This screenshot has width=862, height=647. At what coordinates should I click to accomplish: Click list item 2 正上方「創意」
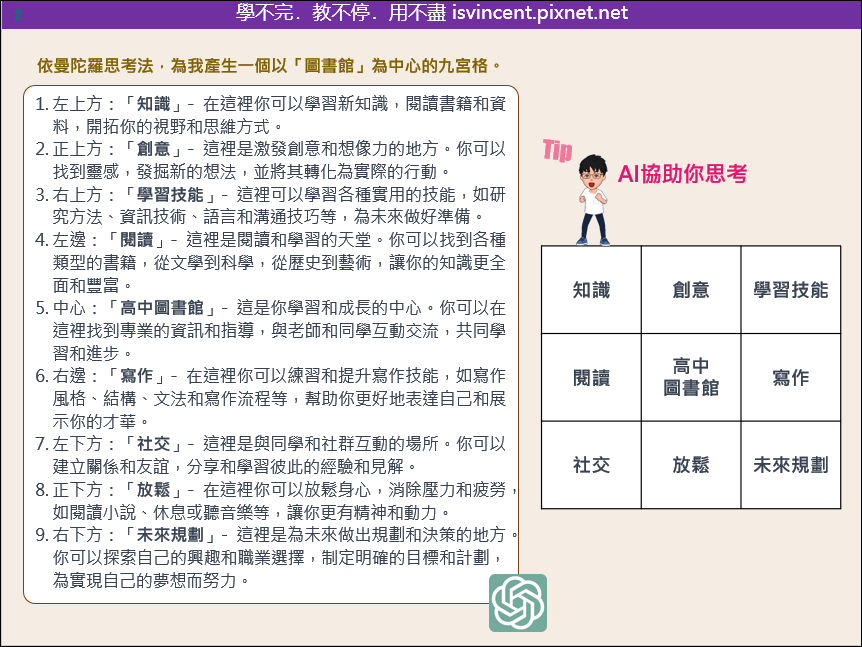tap(270, 160)
